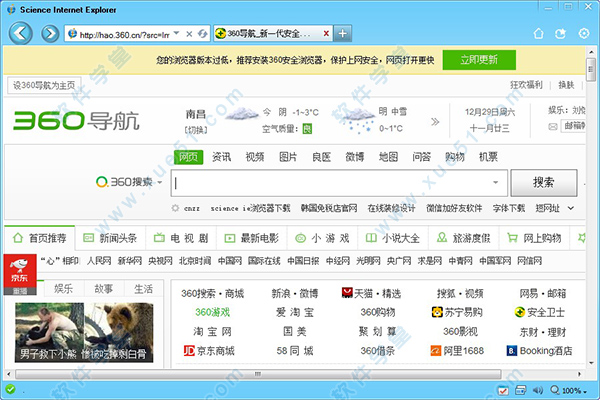
Task: Open a new tab with plus button
Action: pos(342,34)
